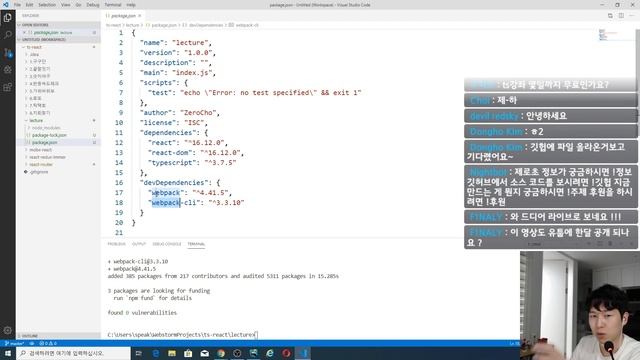The height and width of the screenshot is (360, 640).
Task: Open the Explorer view in activity bar
Action: pyautogui.click(x=7, y=18)
